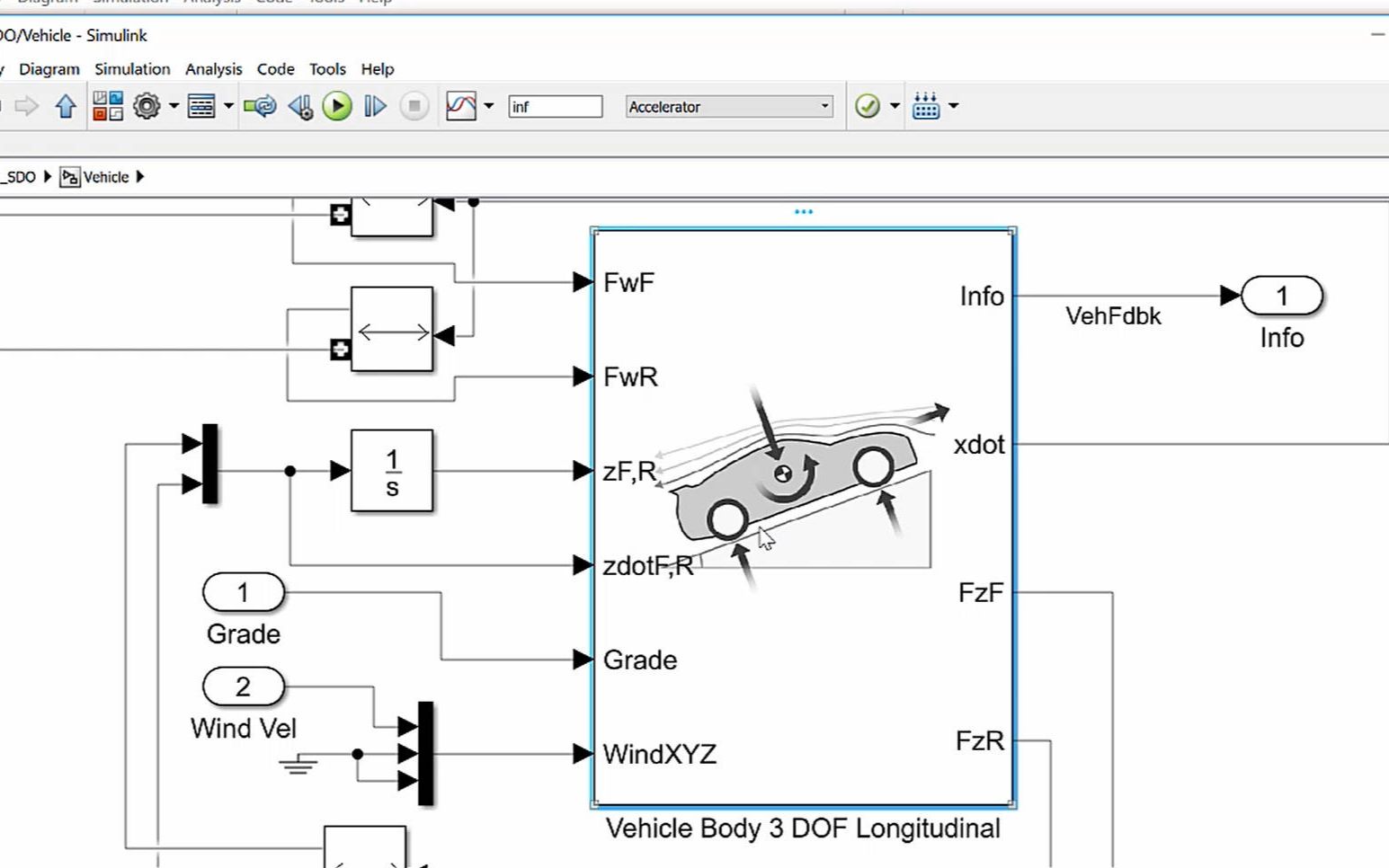Click the Vehicle Body 3 DOF Longitudinal block name

(803, 828)
